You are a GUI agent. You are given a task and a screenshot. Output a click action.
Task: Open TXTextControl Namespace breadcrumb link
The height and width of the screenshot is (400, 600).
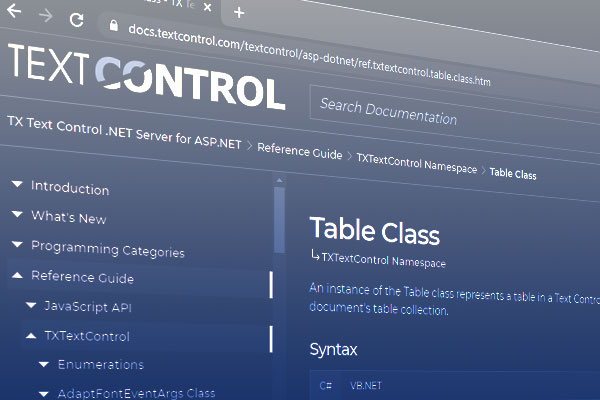tap(417, 163)
